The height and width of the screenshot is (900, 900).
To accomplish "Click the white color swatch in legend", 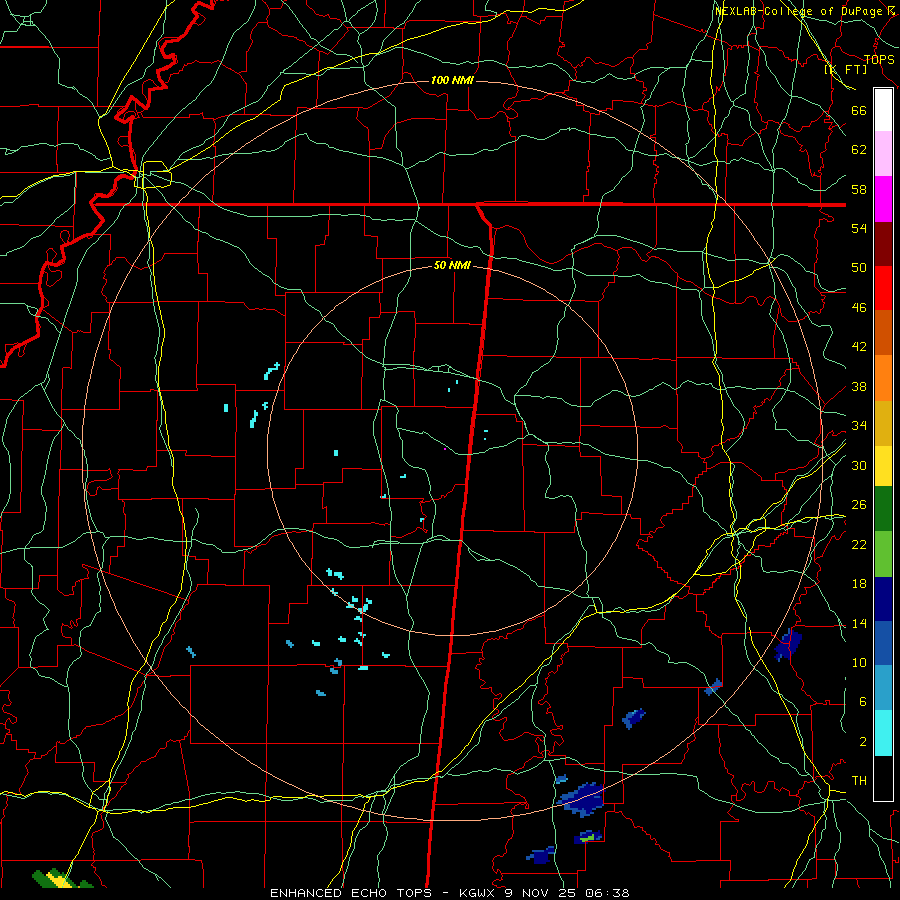I will (x=883, y=110).
